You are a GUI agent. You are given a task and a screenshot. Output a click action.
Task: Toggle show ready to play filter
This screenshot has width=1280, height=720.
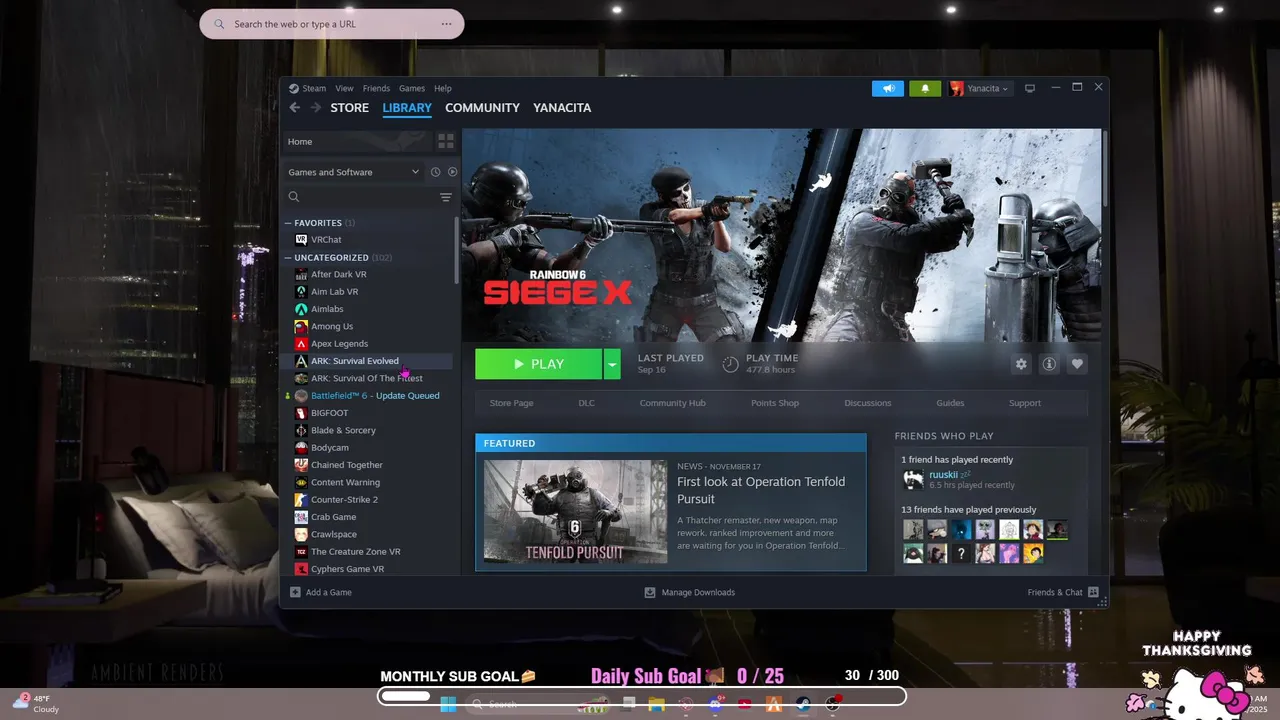452,172
